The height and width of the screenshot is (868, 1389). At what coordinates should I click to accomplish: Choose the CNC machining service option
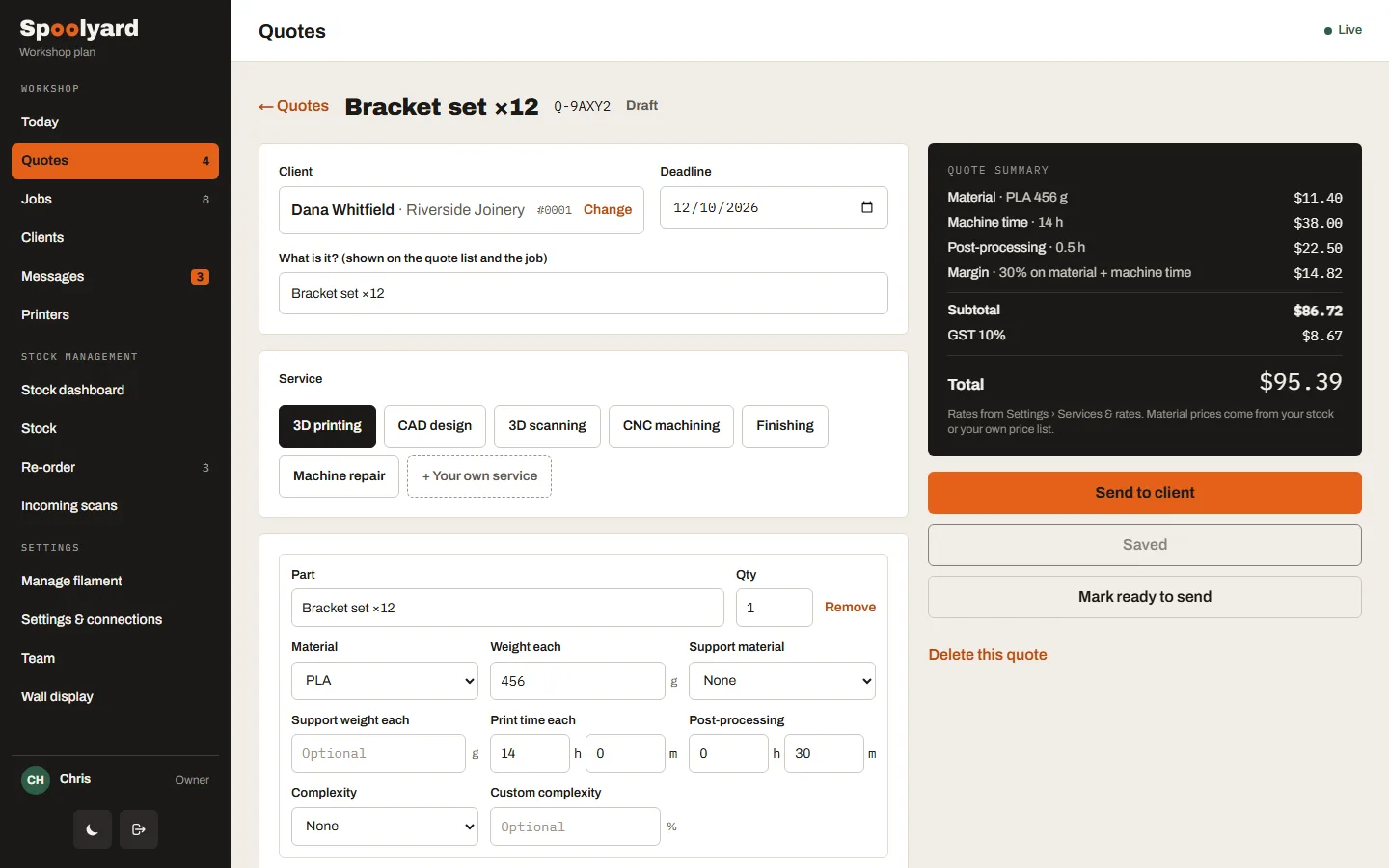coord(671,426)
